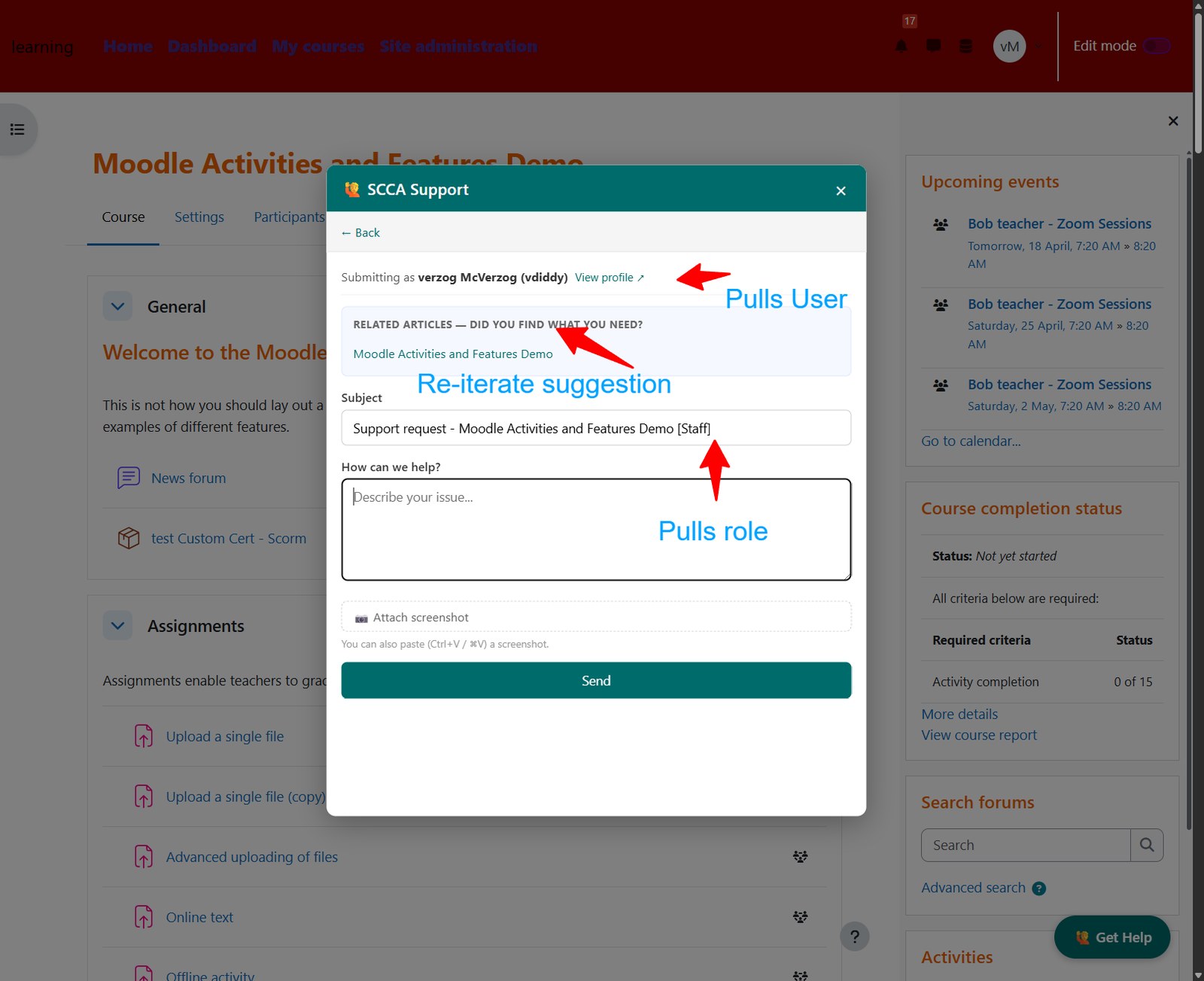Open Upload a single file (copy) link
This screenshot has width=1204, height=981.
[245, 797]
